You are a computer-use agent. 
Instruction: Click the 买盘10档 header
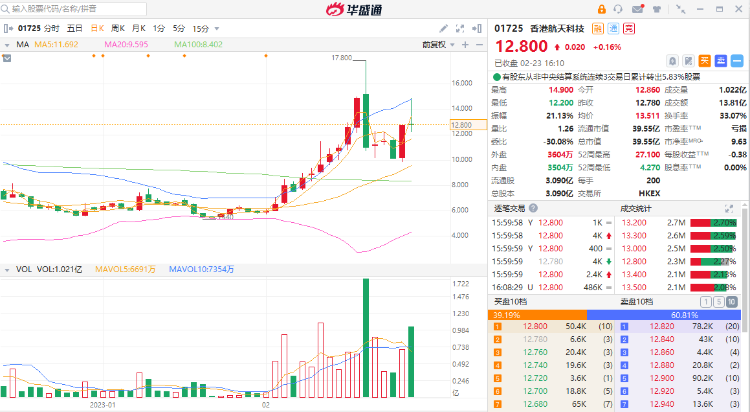[510, 301]
